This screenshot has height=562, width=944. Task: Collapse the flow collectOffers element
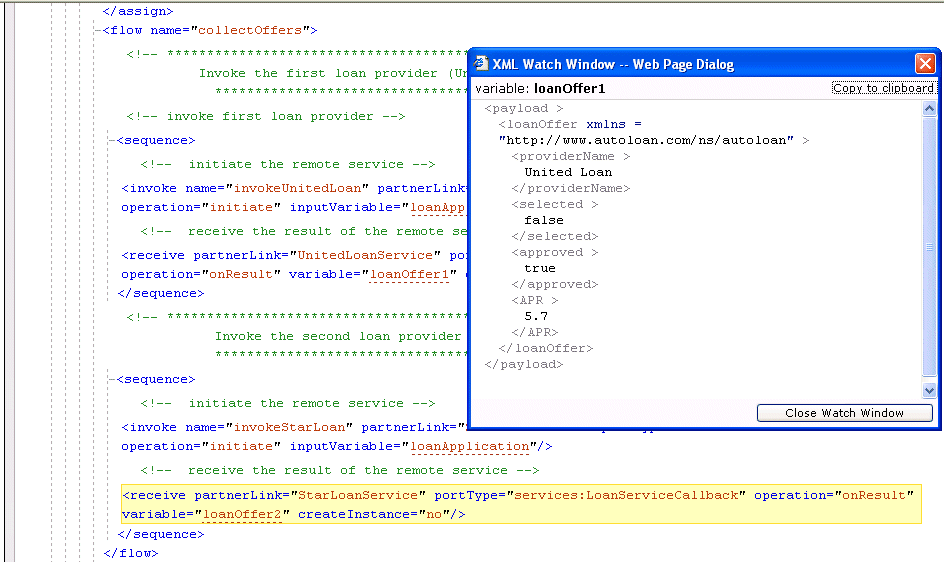click(97, 30)
